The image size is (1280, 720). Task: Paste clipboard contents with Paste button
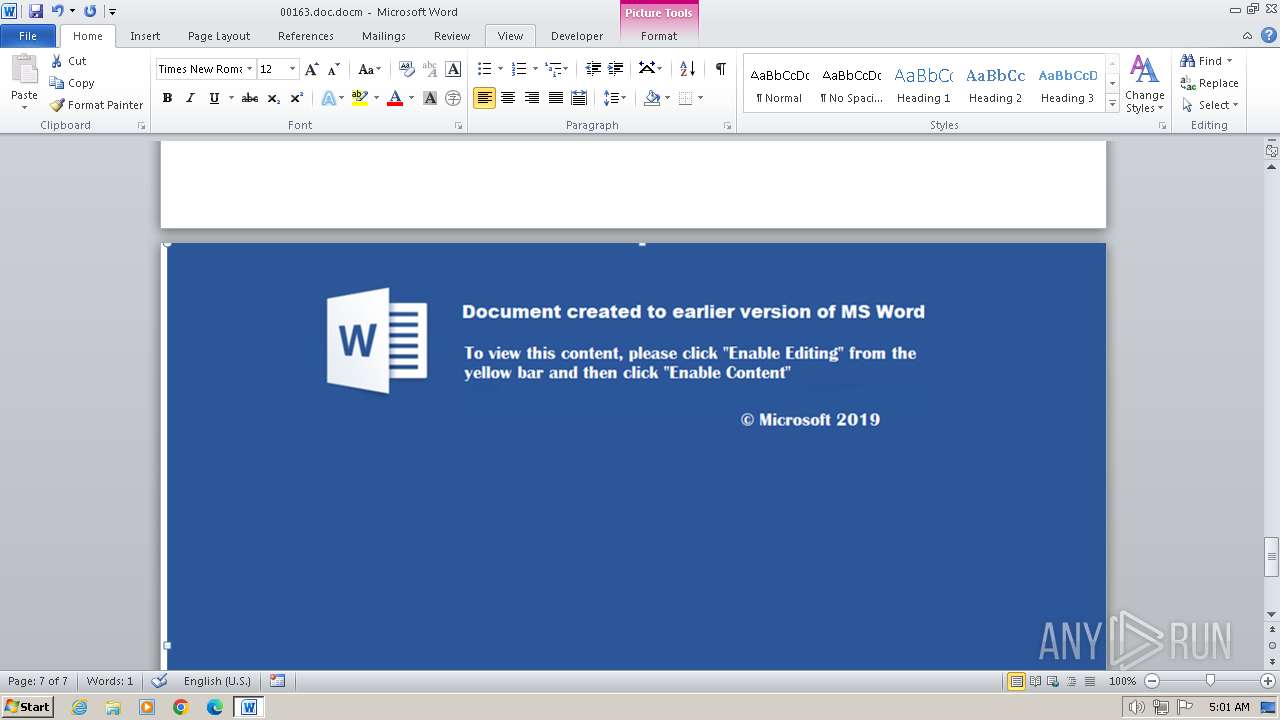pyautogui.click(x=24, y=83)
